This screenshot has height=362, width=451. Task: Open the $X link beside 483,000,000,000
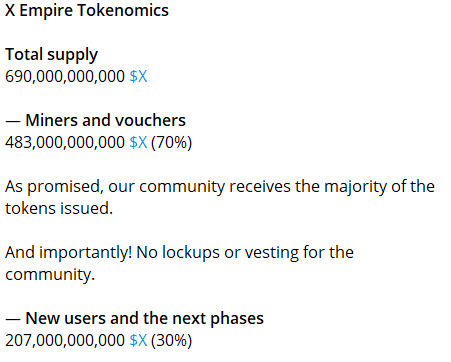click(138, 142)
